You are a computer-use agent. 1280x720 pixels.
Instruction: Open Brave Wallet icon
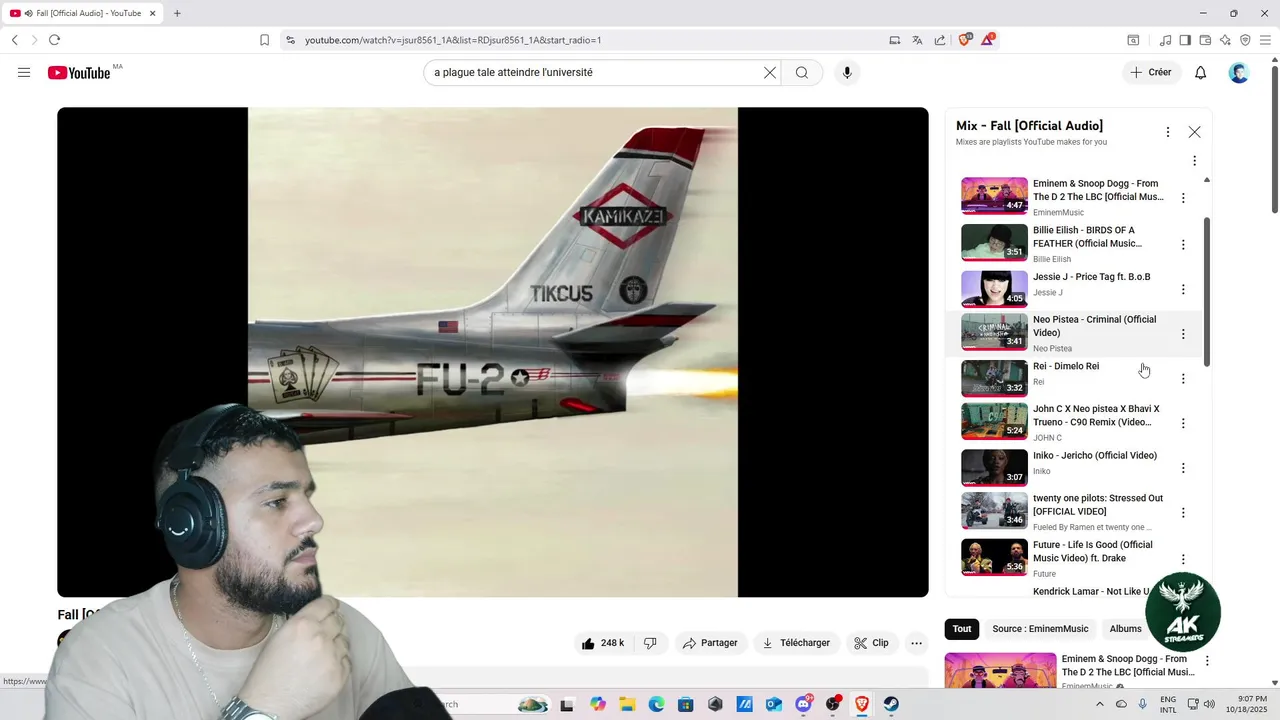click(1205, 40)
